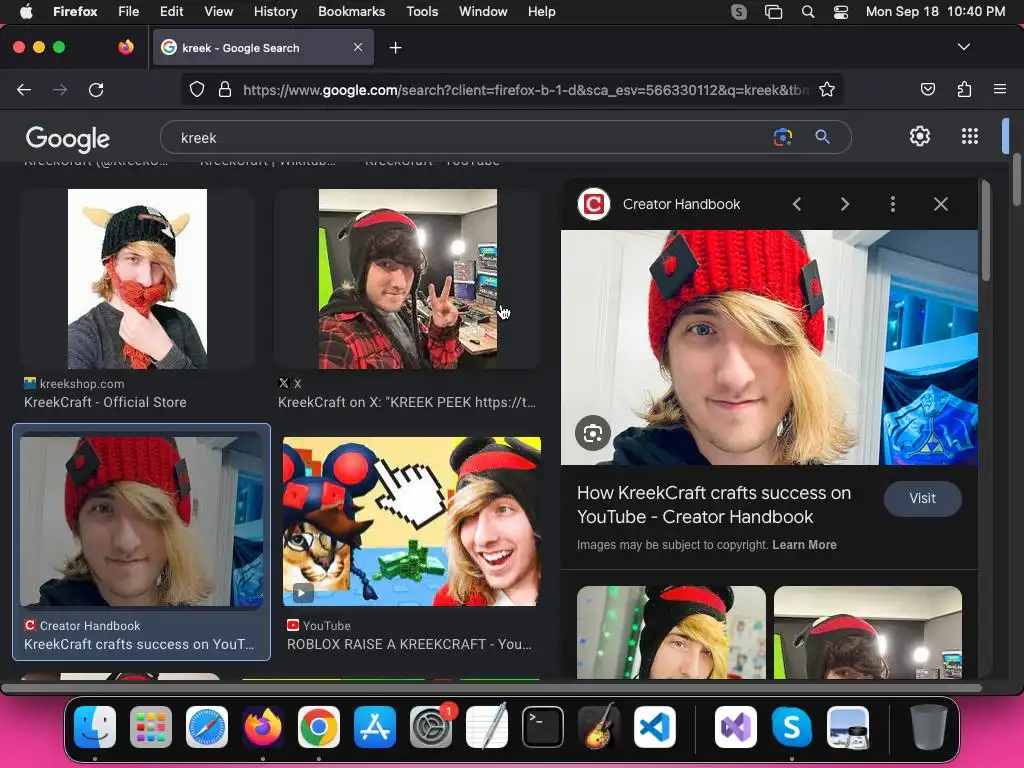Viewport: 1024px width, 768px height.
Task: Bookmark this page with the star icon
Action: (x=827, y=89)
